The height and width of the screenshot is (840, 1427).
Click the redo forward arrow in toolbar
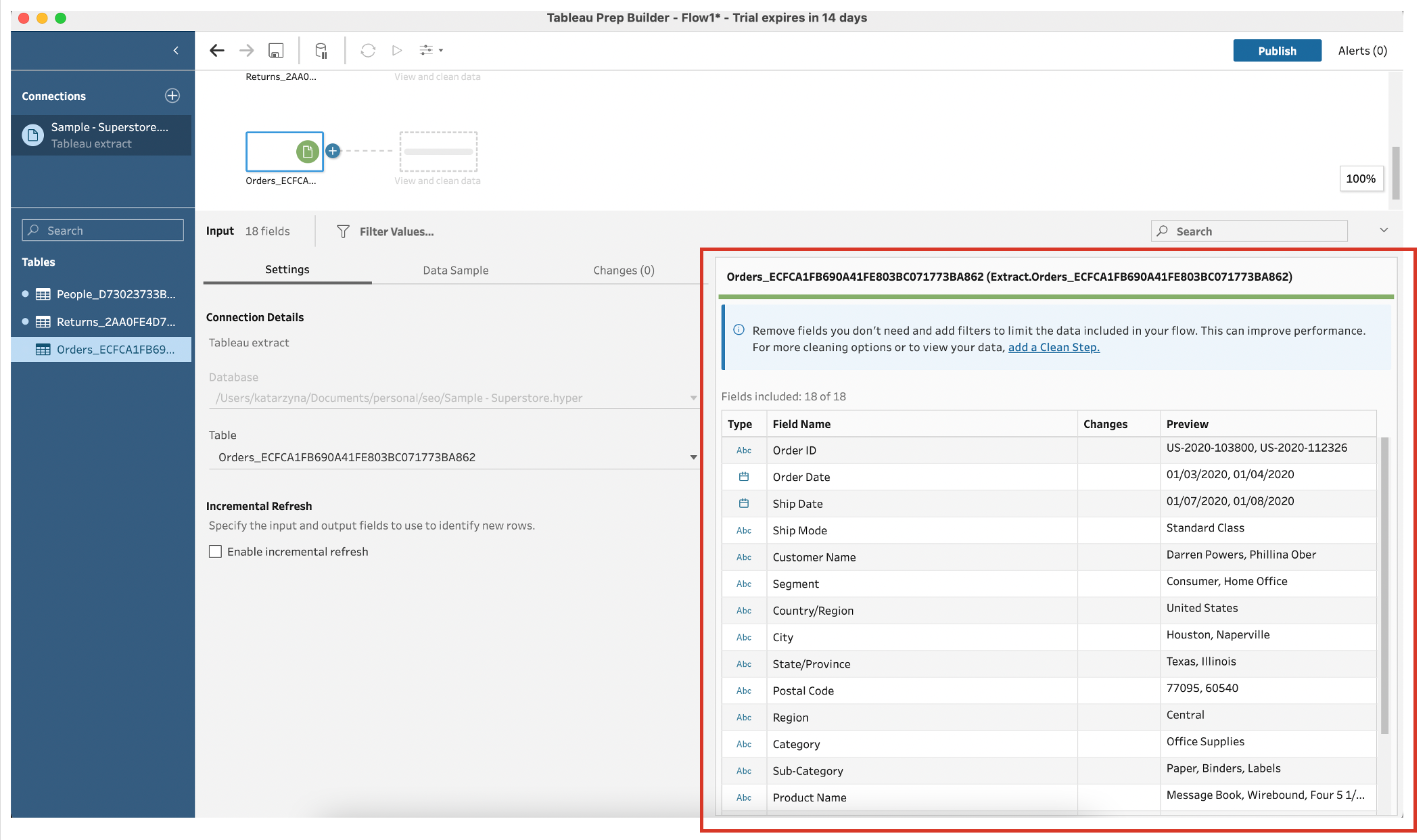(247, 51)
